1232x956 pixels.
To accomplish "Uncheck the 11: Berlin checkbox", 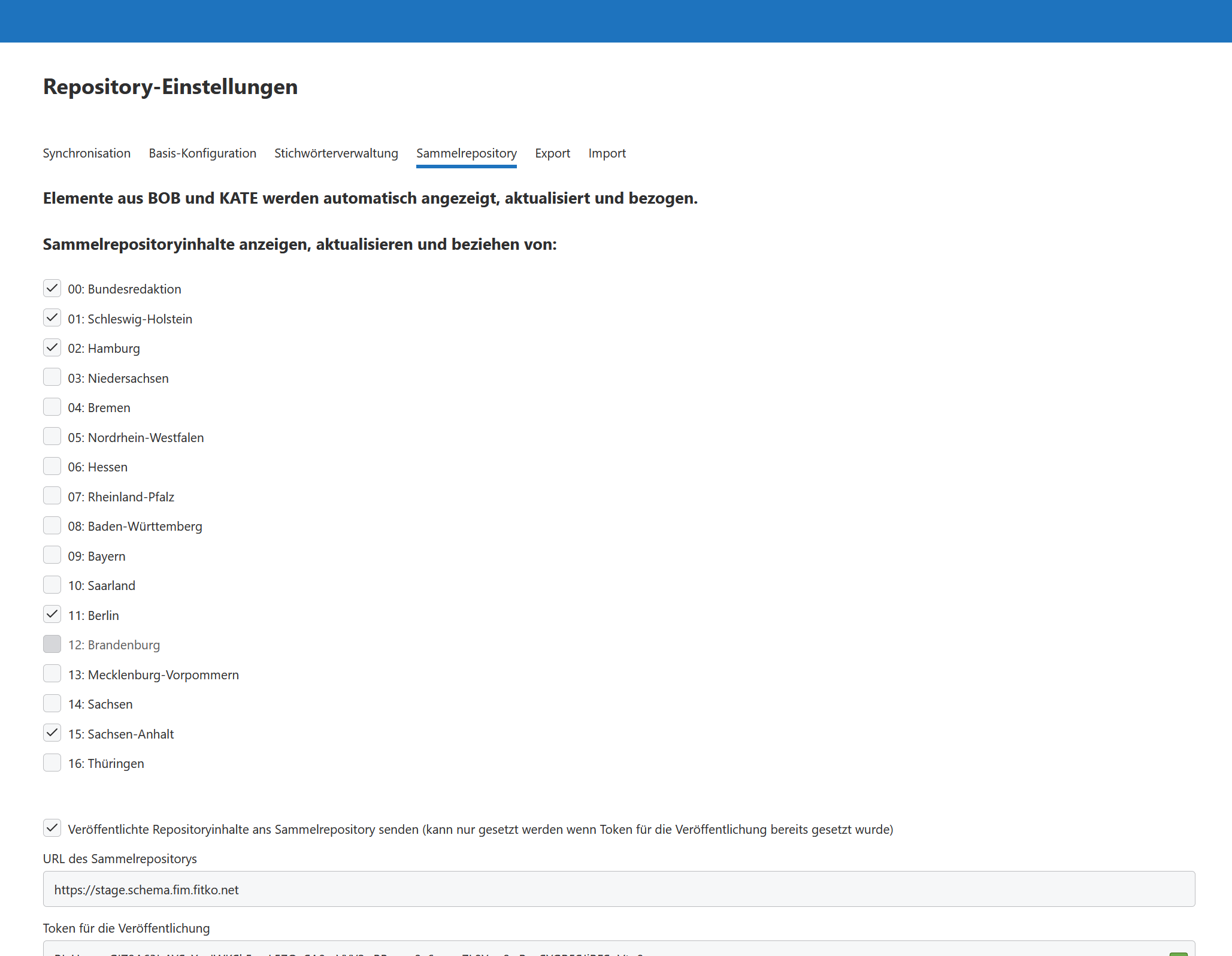I will tap(52, 615).
